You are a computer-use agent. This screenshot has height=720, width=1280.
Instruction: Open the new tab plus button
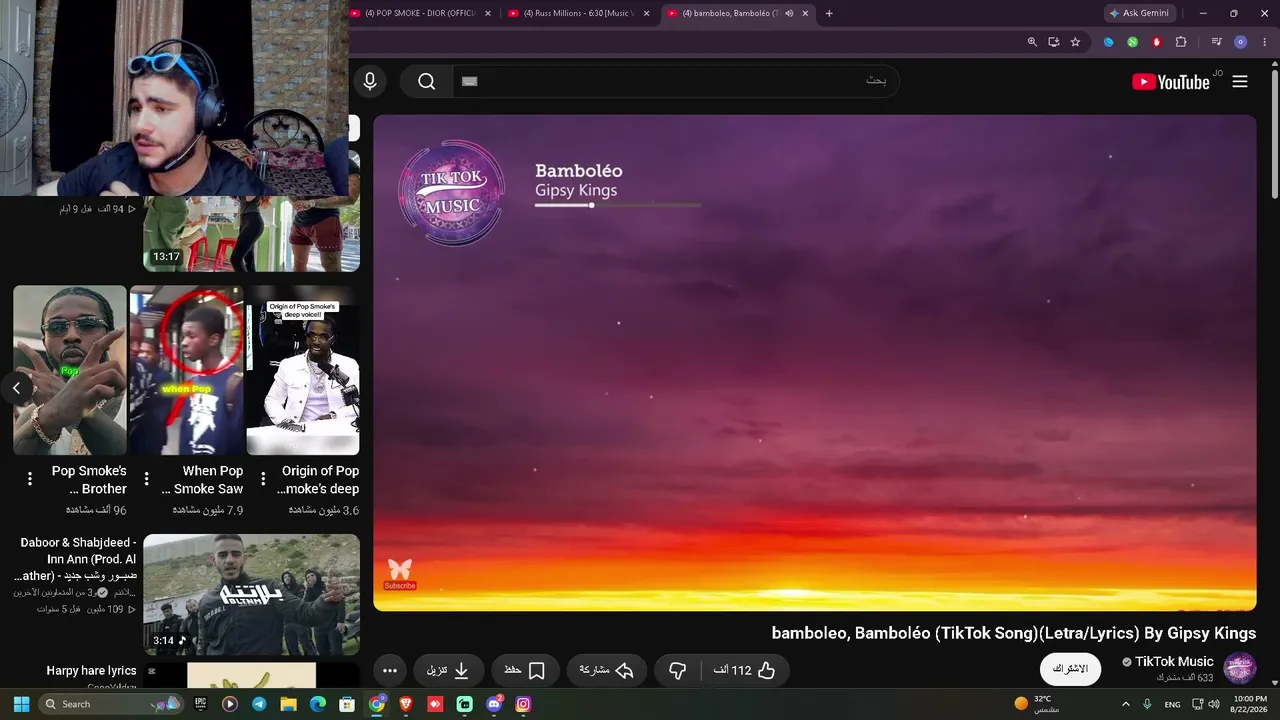[829, 13]
